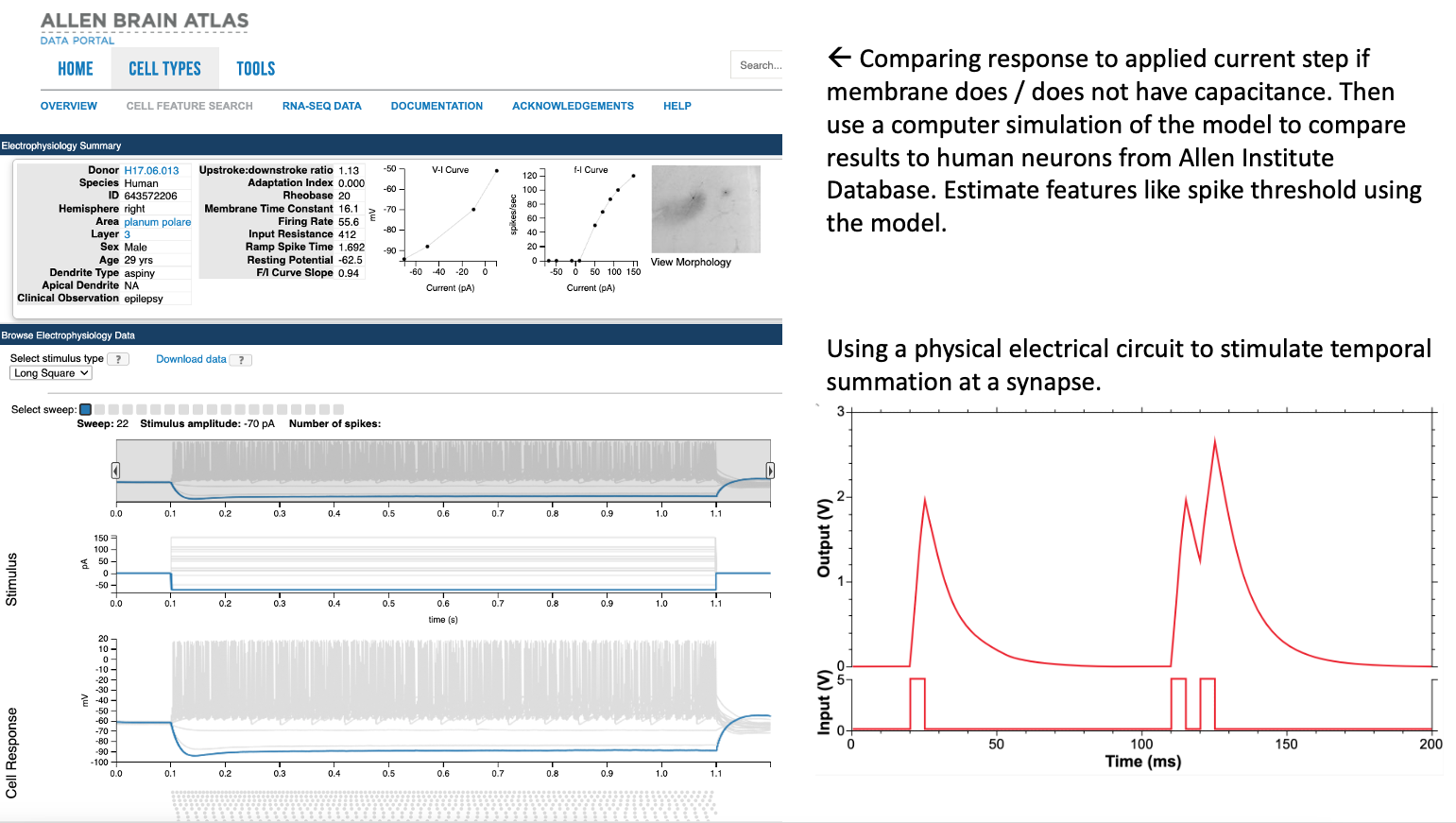
Task: Open donor H17.06.013 link
Action: coord(151,171)
